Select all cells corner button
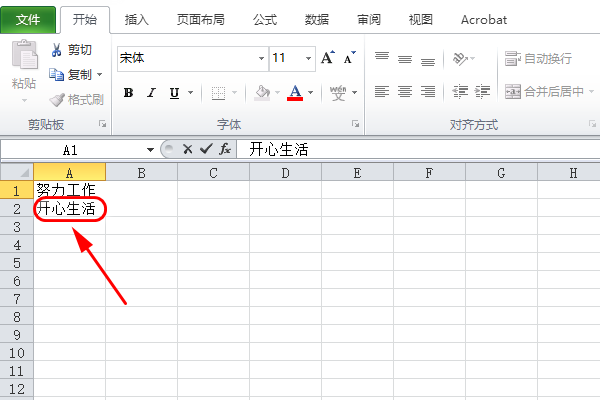 point(17,173)
